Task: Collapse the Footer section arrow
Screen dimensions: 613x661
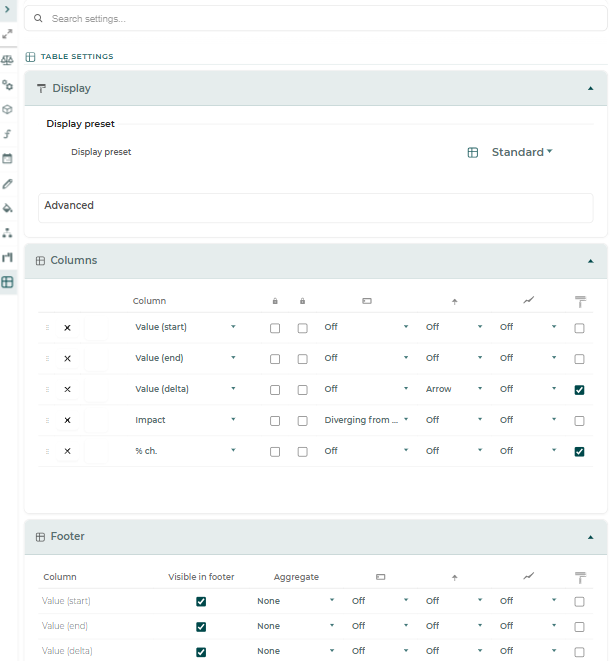Action: tap(591, 537)
